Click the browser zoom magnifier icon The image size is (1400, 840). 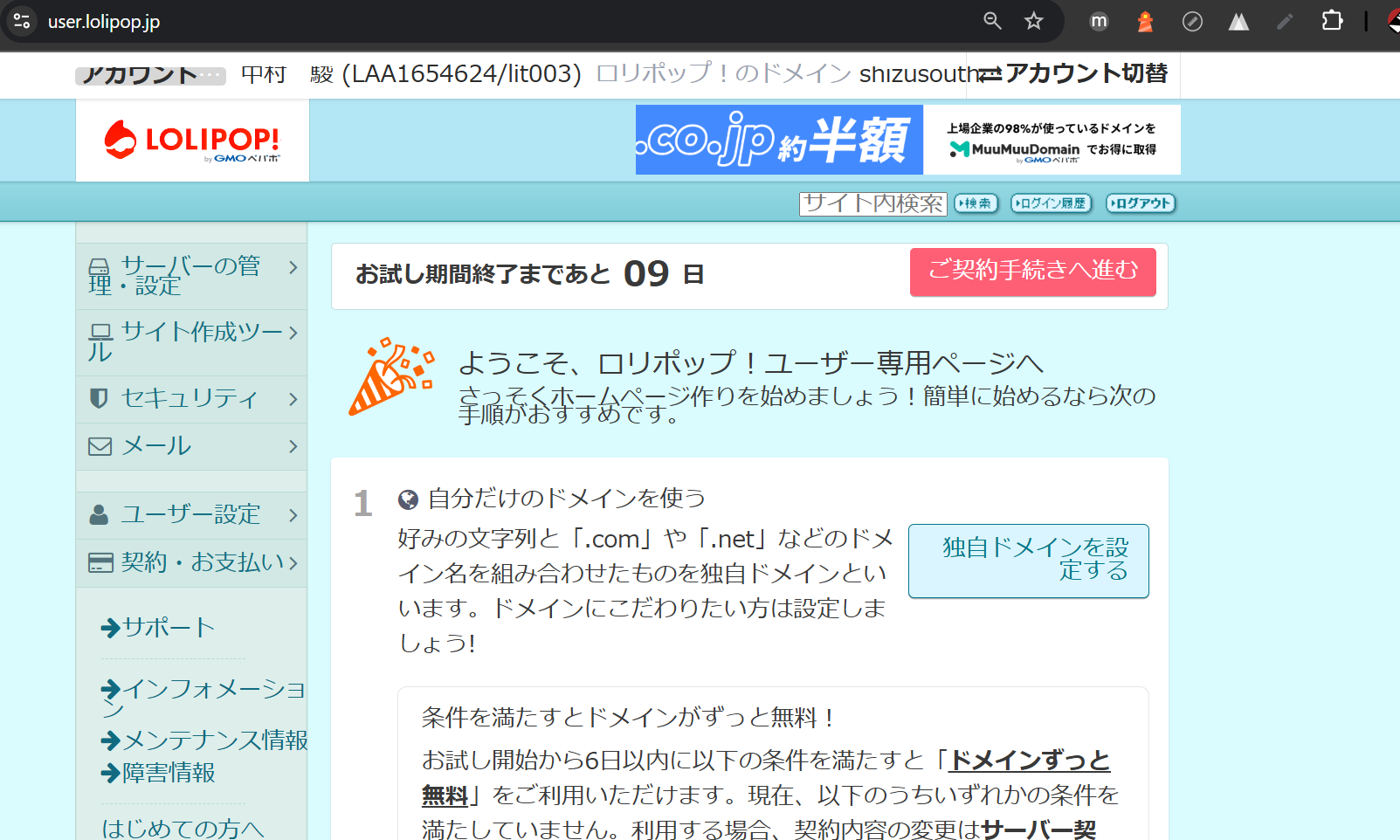[x=992, y=21]
